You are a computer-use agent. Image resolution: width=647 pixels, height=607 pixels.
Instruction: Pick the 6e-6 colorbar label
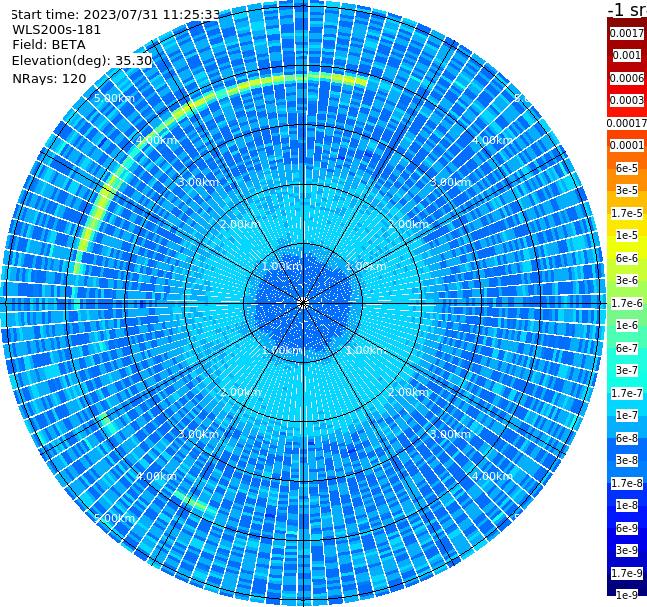coord(627,258)
